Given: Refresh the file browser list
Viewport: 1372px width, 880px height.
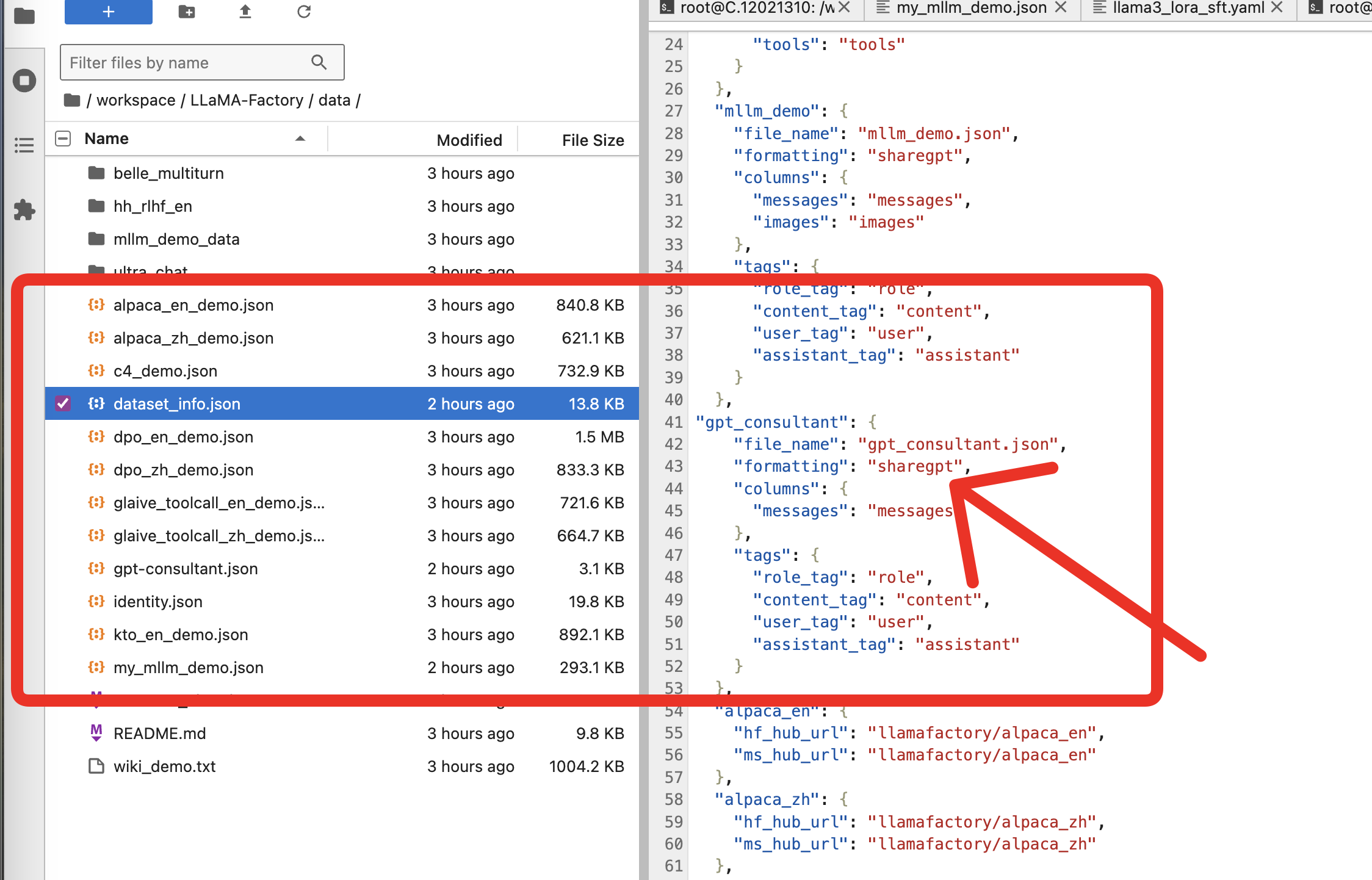Looking at the screenshot, I should [x=304, y=12].
